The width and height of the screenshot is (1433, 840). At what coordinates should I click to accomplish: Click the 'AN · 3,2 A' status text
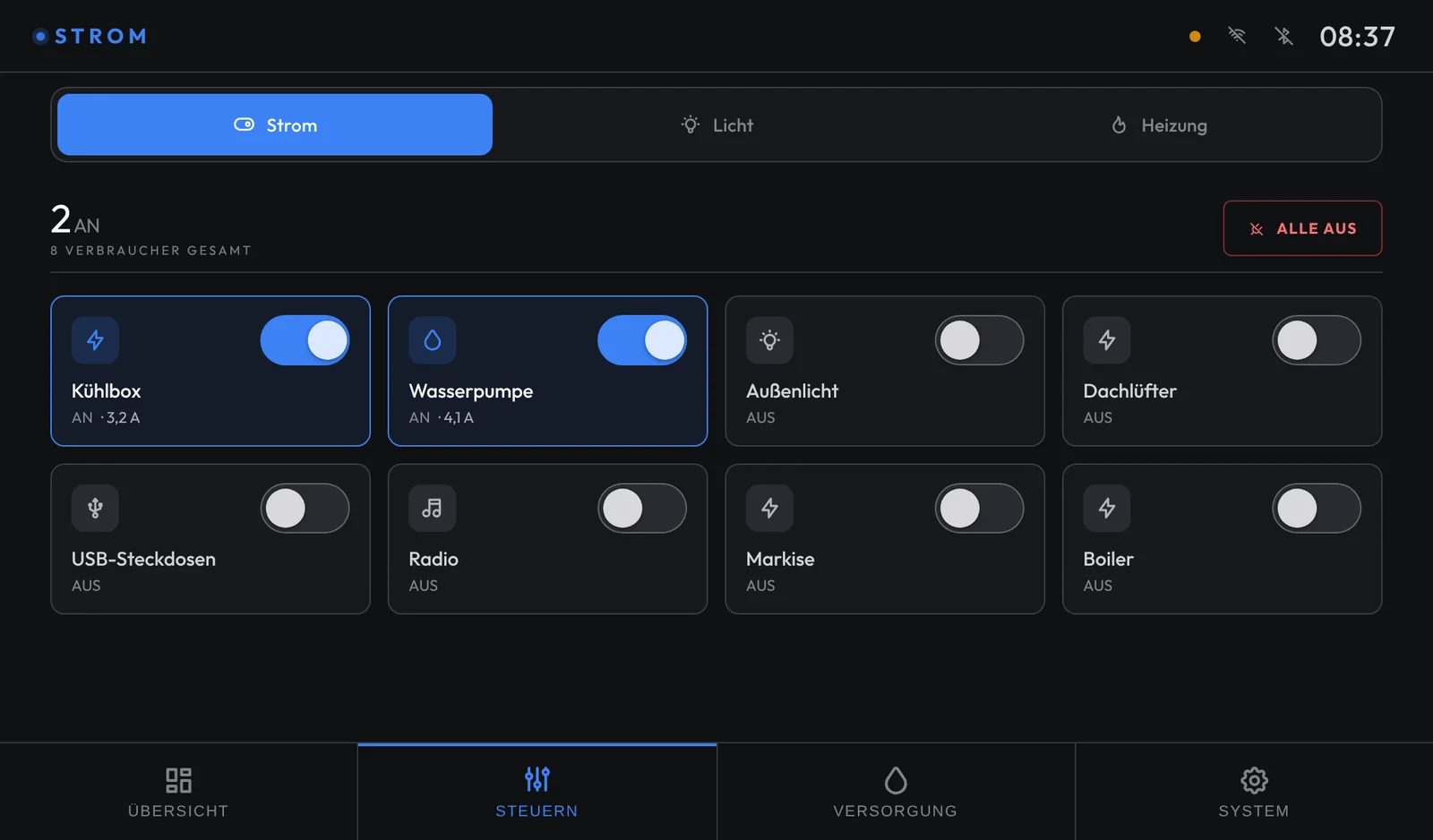106,417
